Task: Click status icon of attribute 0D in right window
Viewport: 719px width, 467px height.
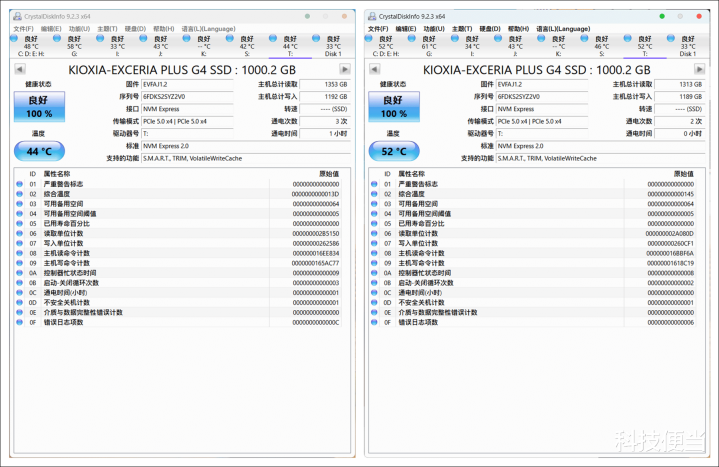Action: pos(374,303)
